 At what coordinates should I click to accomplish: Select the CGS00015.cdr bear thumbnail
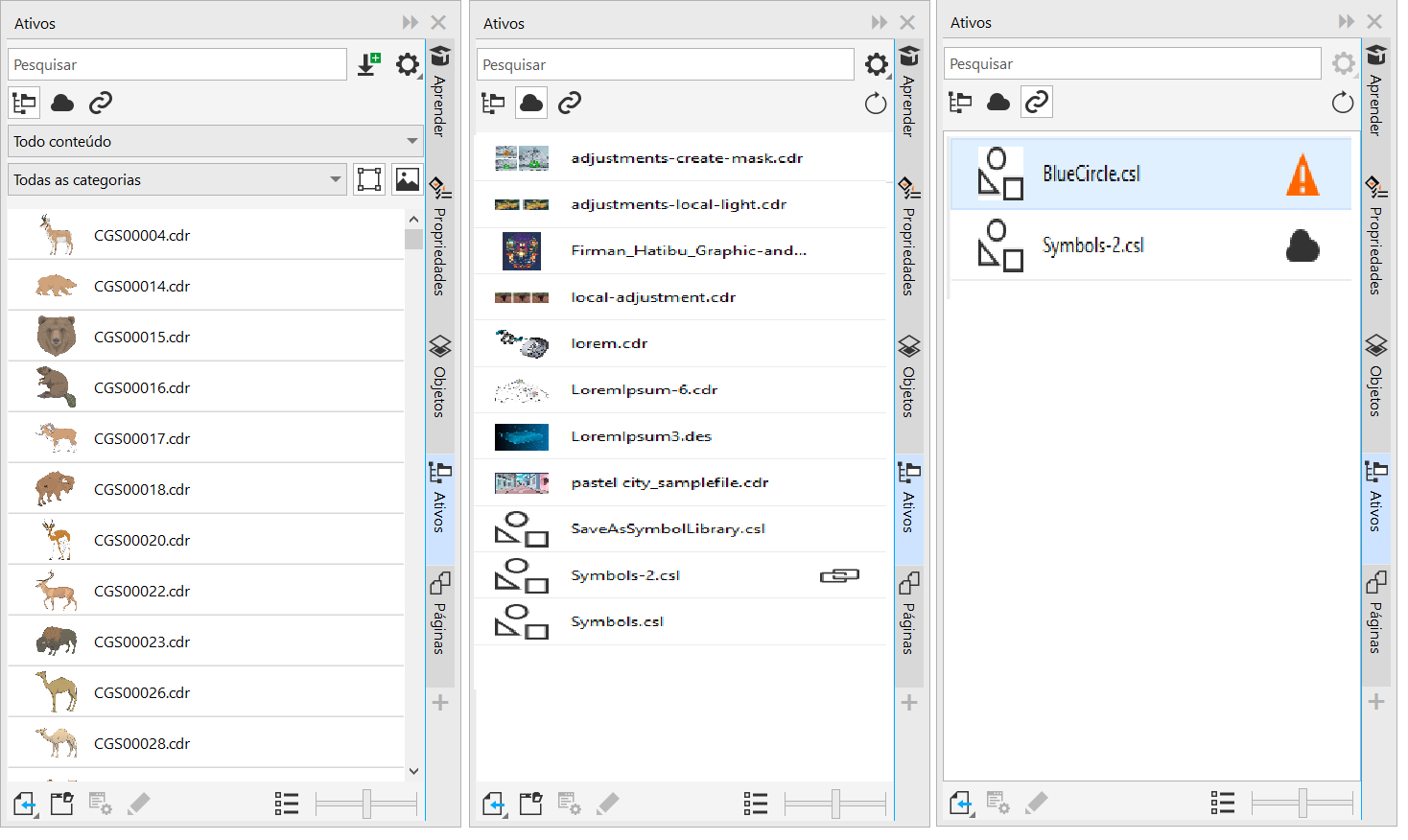(57, 337)
